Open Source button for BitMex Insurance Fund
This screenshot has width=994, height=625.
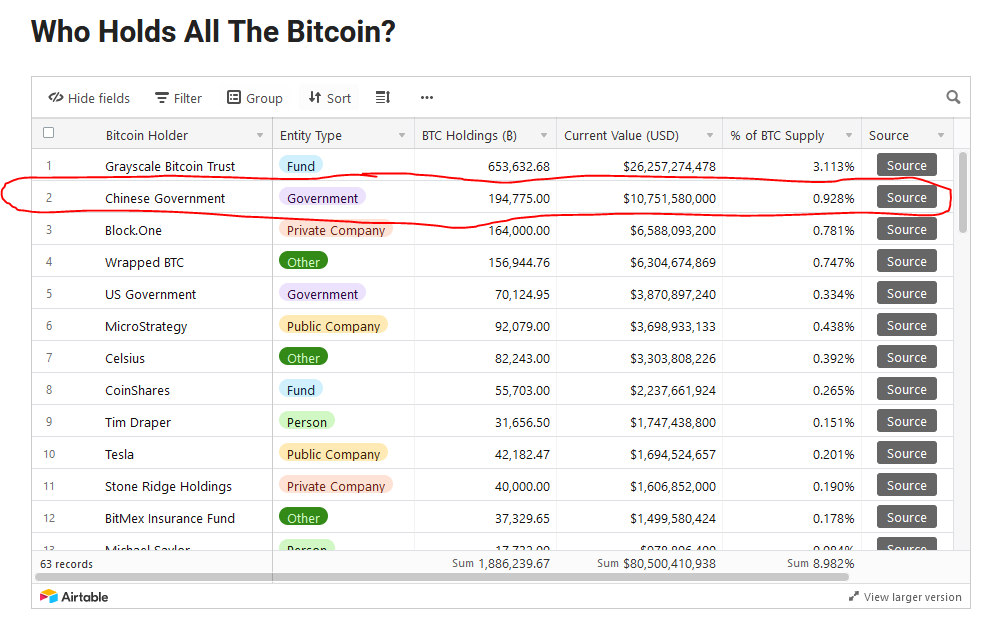pyautogui.click(x=907, y=517)
